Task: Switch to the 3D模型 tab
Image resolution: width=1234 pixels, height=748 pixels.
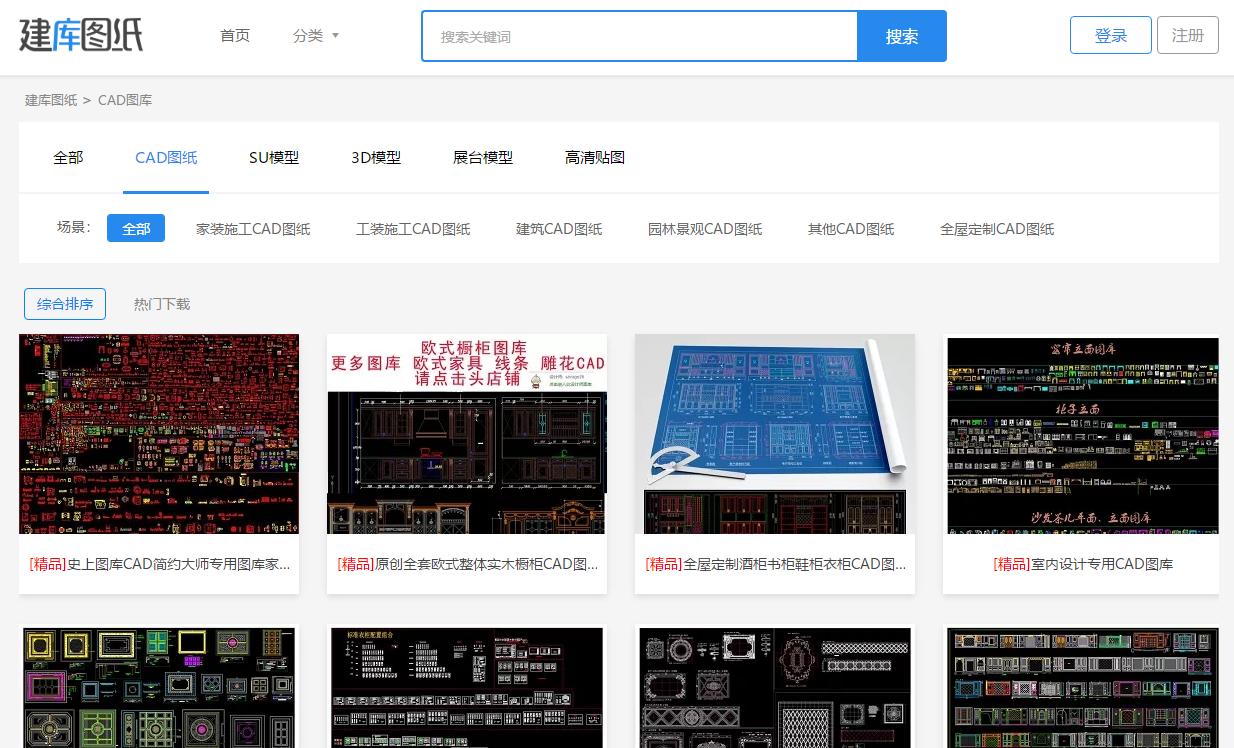Action: [x=375, y=157]
